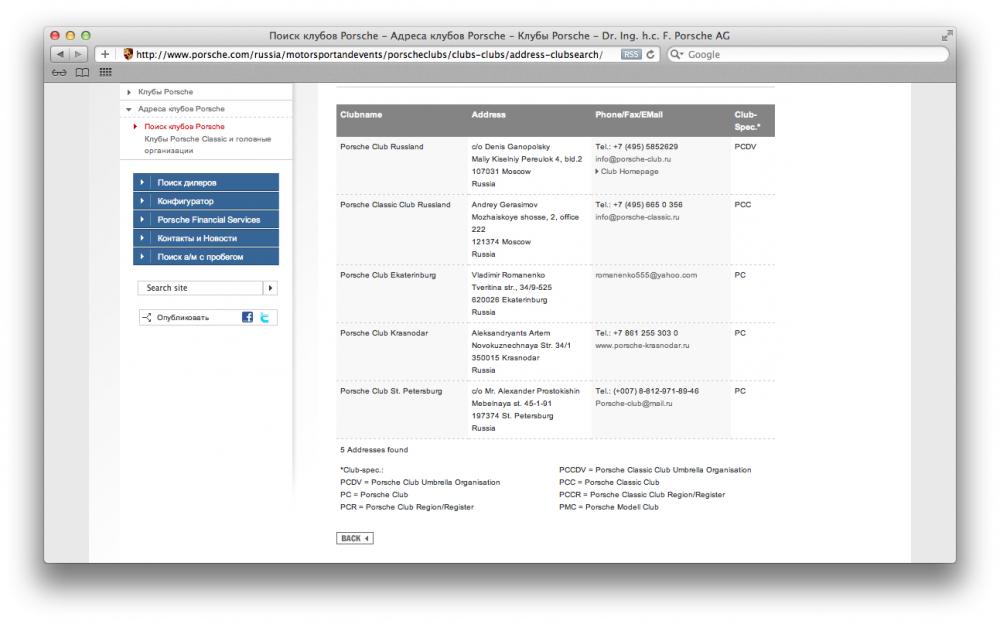Click the 5 Addresses found text
The height and width of the screenshot is (624, 1000).
click(374, 450)
